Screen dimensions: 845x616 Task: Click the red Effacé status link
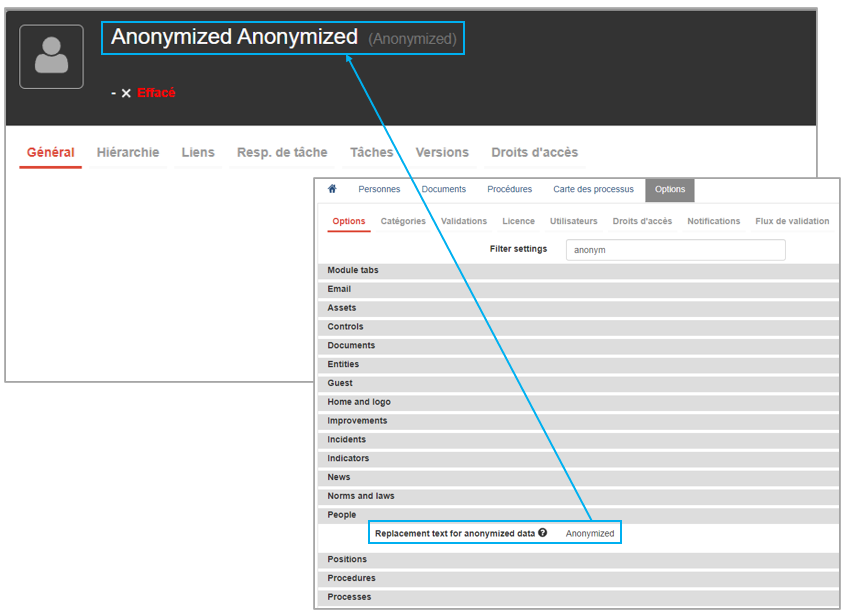156,93
